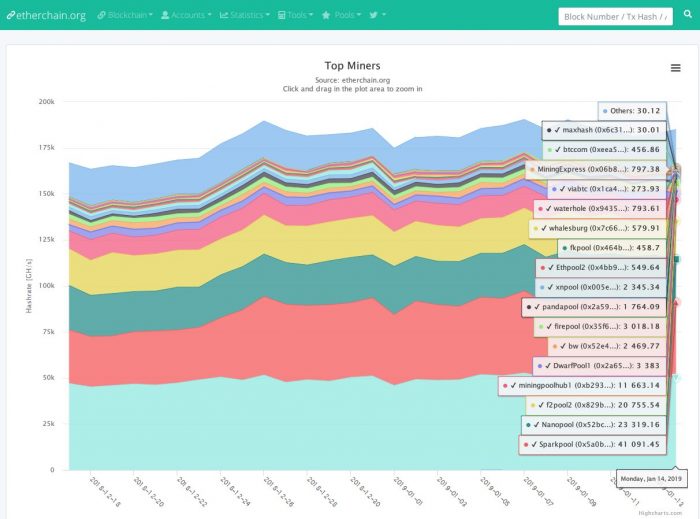Screen dimensions: 700x519
Task: Click the Others: 30.12 tooltip entry
Action: point(632,111)
